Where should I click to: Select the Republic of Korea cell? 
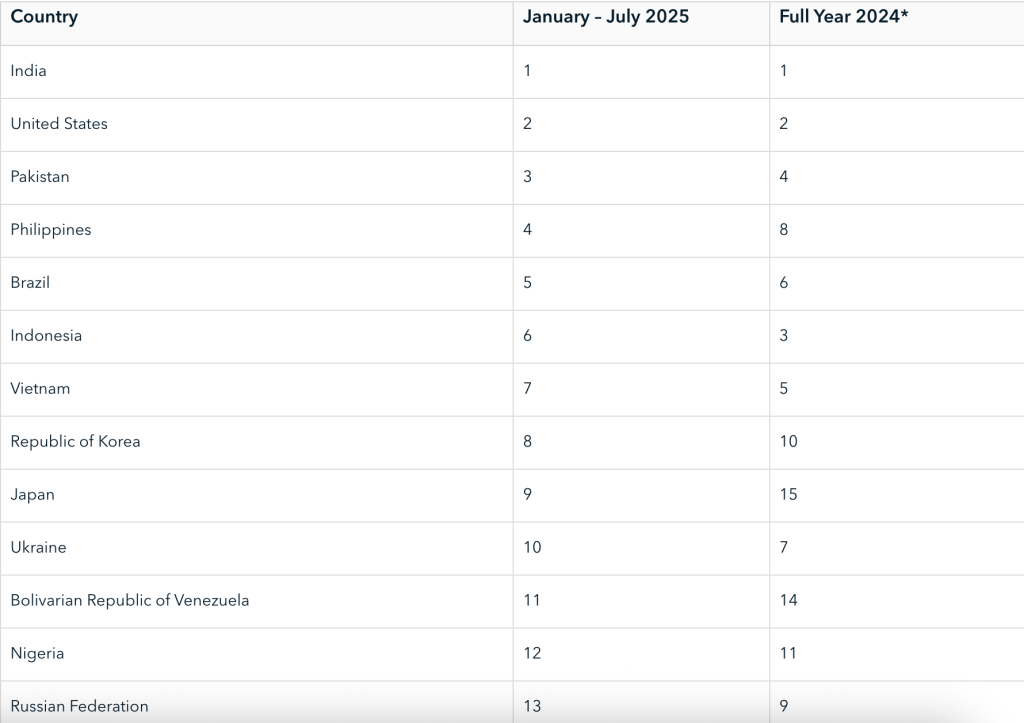(75, 442)
